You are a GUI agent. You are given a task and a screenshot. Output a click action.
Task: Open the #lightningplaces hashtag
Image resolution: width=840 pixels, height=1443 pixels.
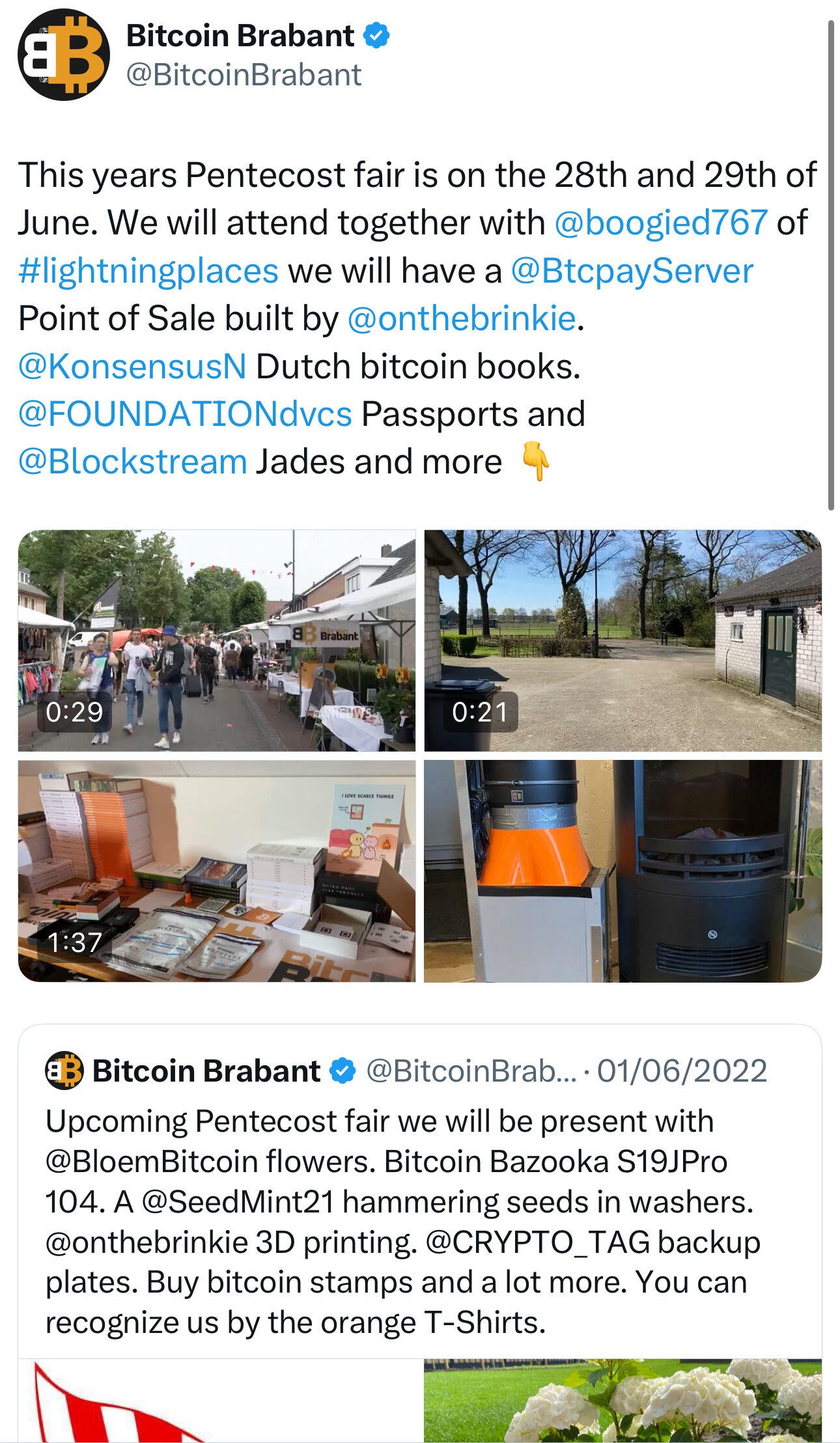[148, 271]
